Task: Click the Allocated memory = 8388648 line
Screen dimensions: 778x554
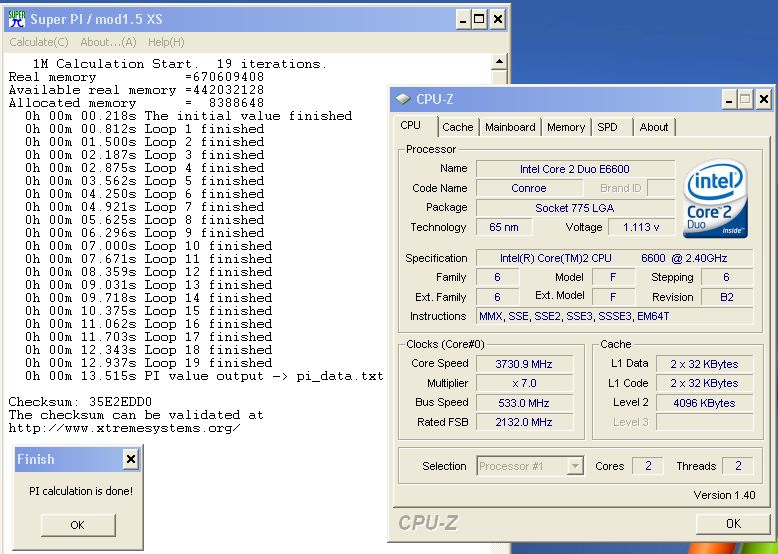Action: [x=136, y=103]
